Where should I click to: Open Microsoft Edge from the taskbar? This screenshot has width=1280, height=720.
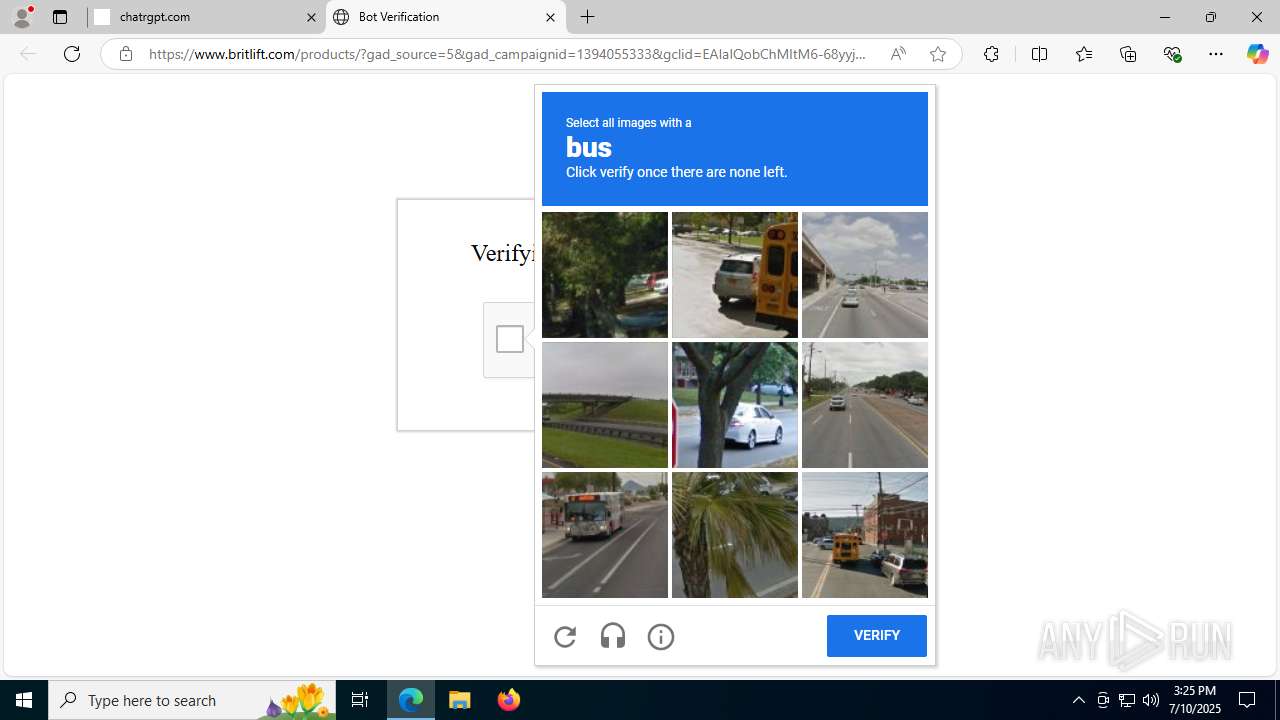(x=411, y=700)
